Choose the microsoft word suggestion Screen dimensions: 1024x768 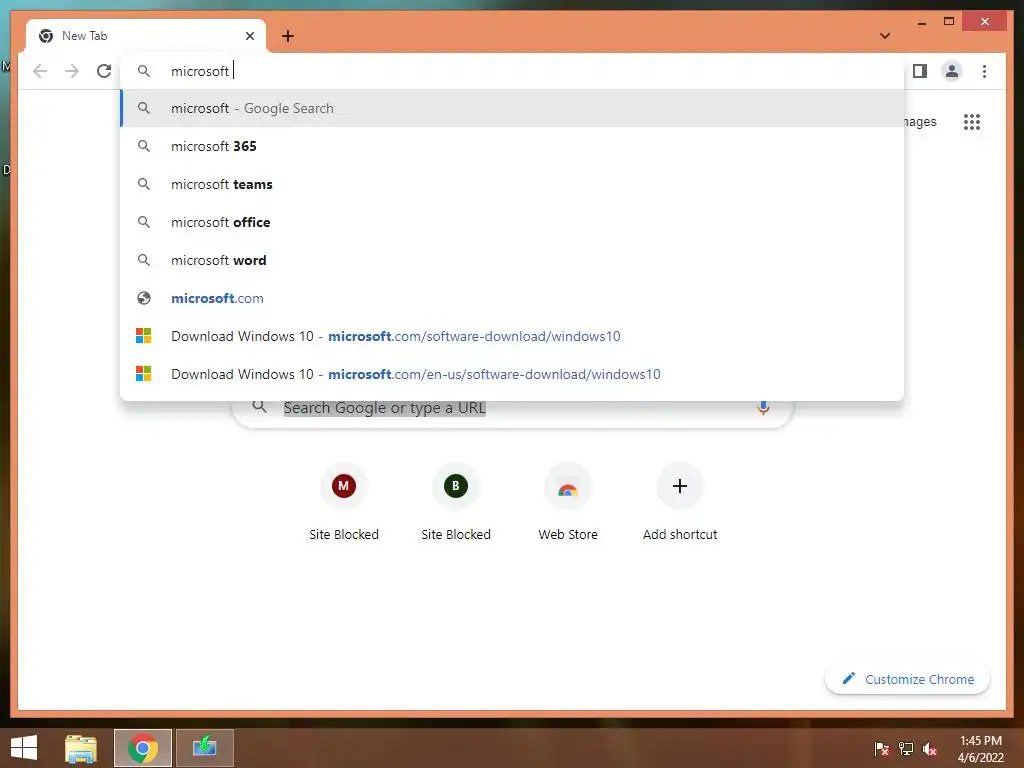[513, 260]
